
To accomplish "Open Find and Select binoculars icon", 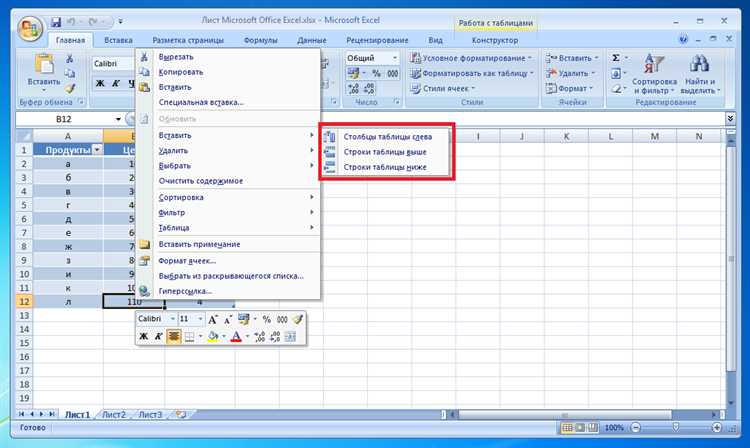I will point(699,65).
